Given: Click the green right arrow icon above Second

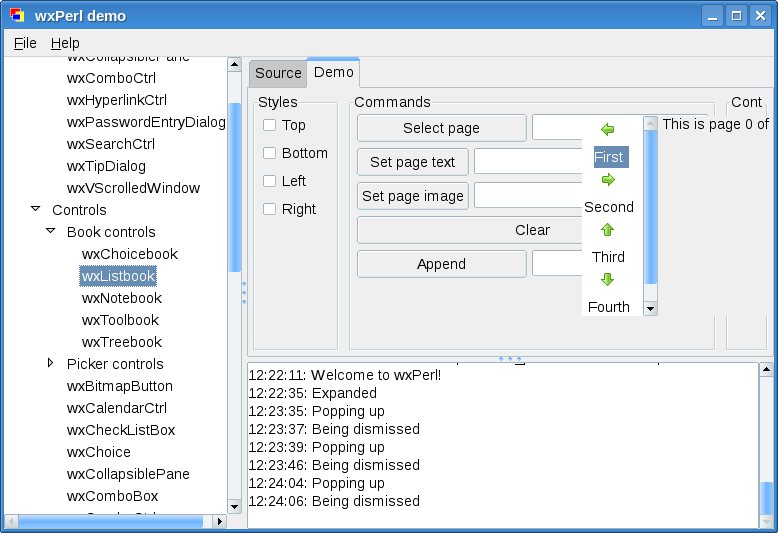Looking at the screenshot, I should [x=607, y=180].
